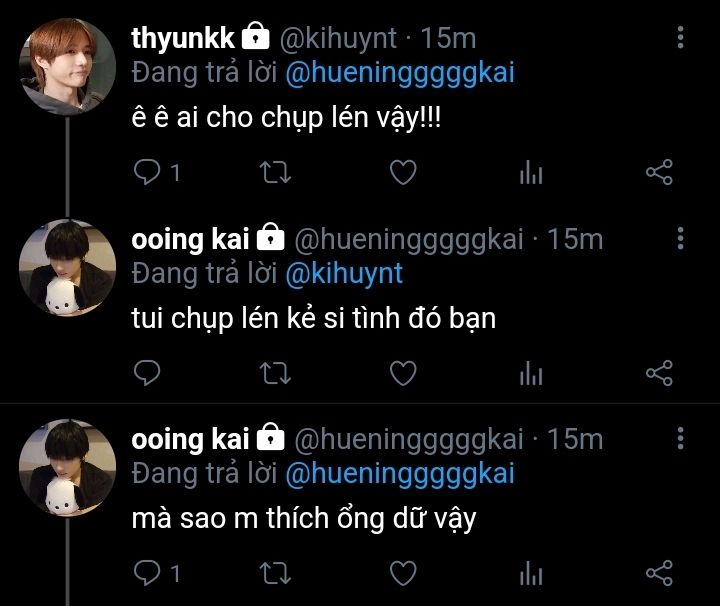Reply to the 'mà sao m thích' tweet
This screenshot has height=606, width=720.
pos(147,573)
